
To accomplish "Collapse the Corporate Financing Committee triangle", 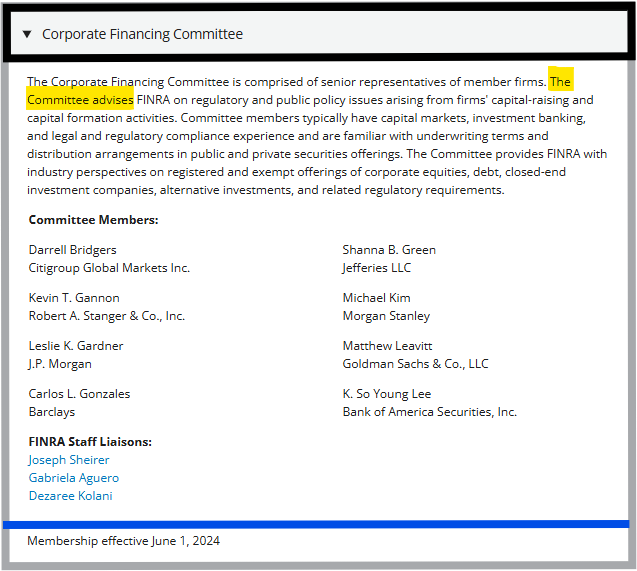I will [27, 34].
